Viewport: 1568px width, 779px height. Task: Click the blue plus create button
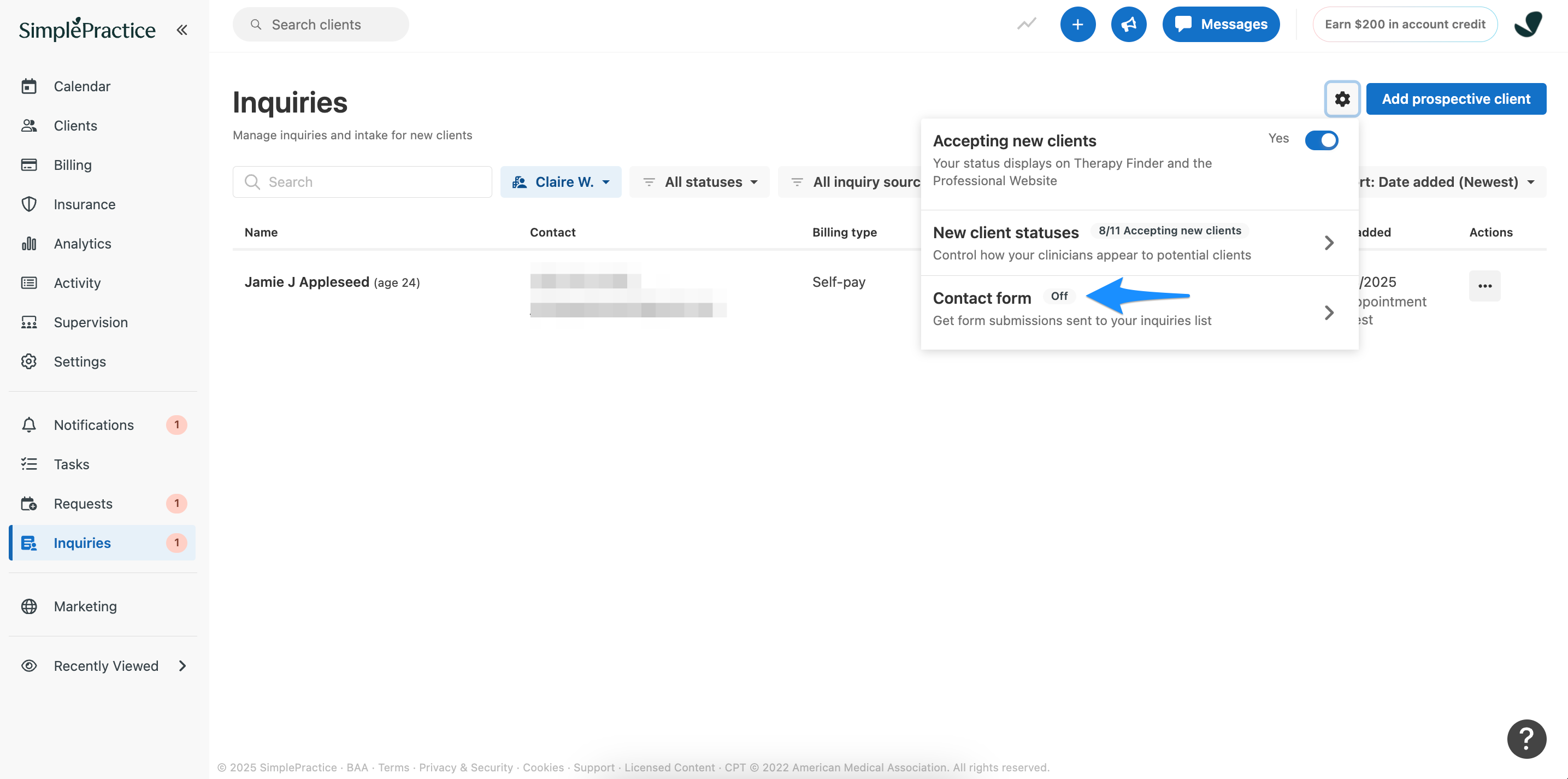[x=1077, y=25]
